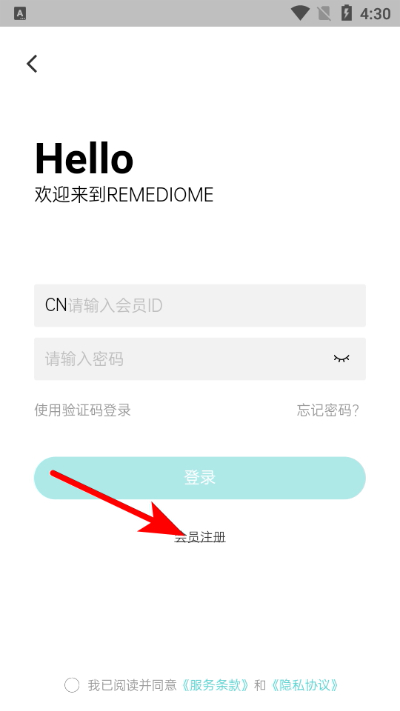Tap the keyboard A icon in the status bar

(x=20, y=14)
